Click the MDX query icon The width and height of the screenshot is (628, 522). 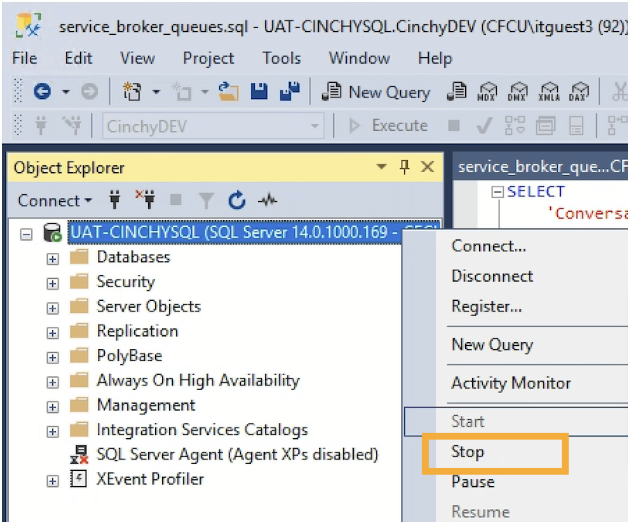[487, 92]
